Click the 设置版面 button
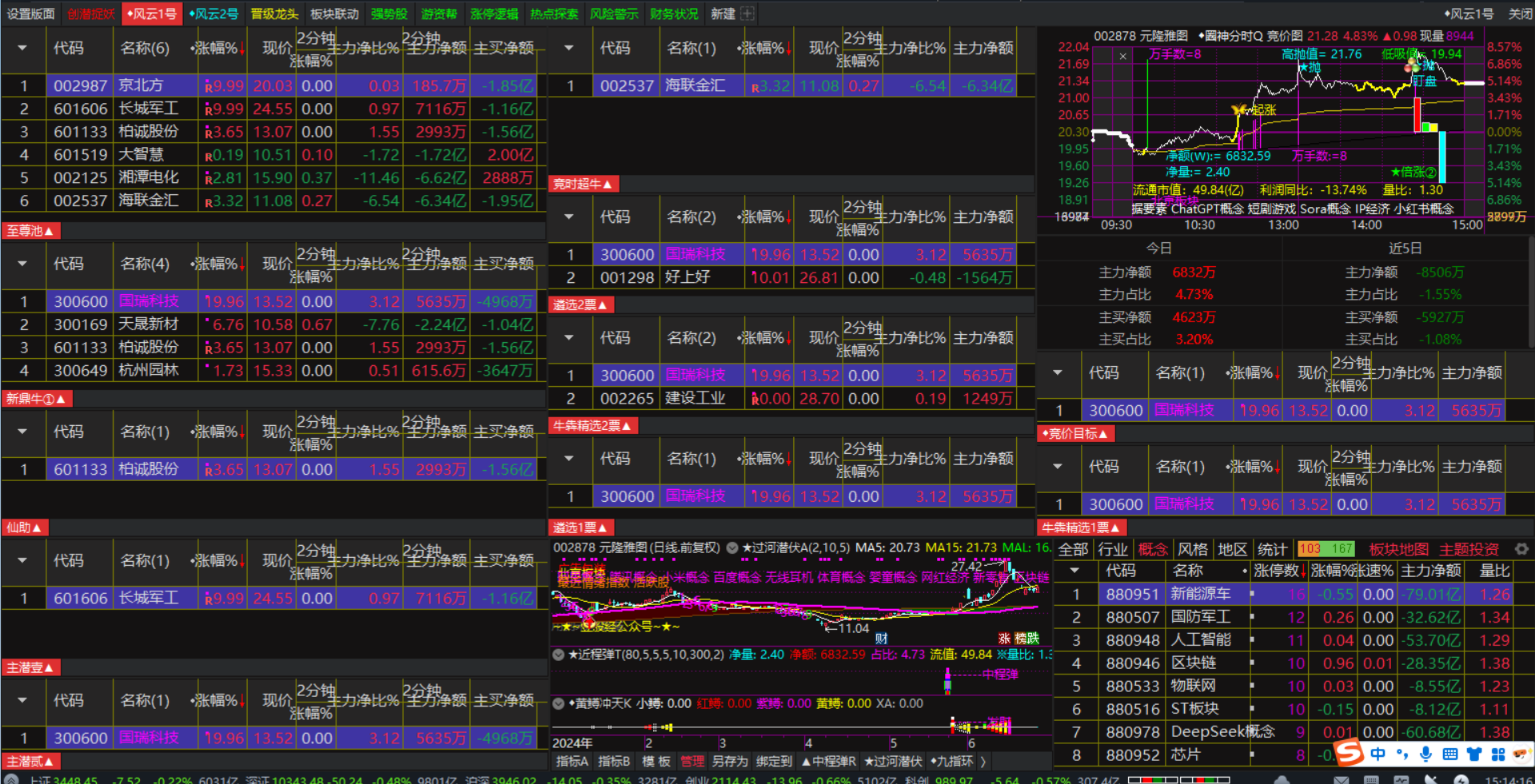1535x784 pixels. click(x=31, y=14)
